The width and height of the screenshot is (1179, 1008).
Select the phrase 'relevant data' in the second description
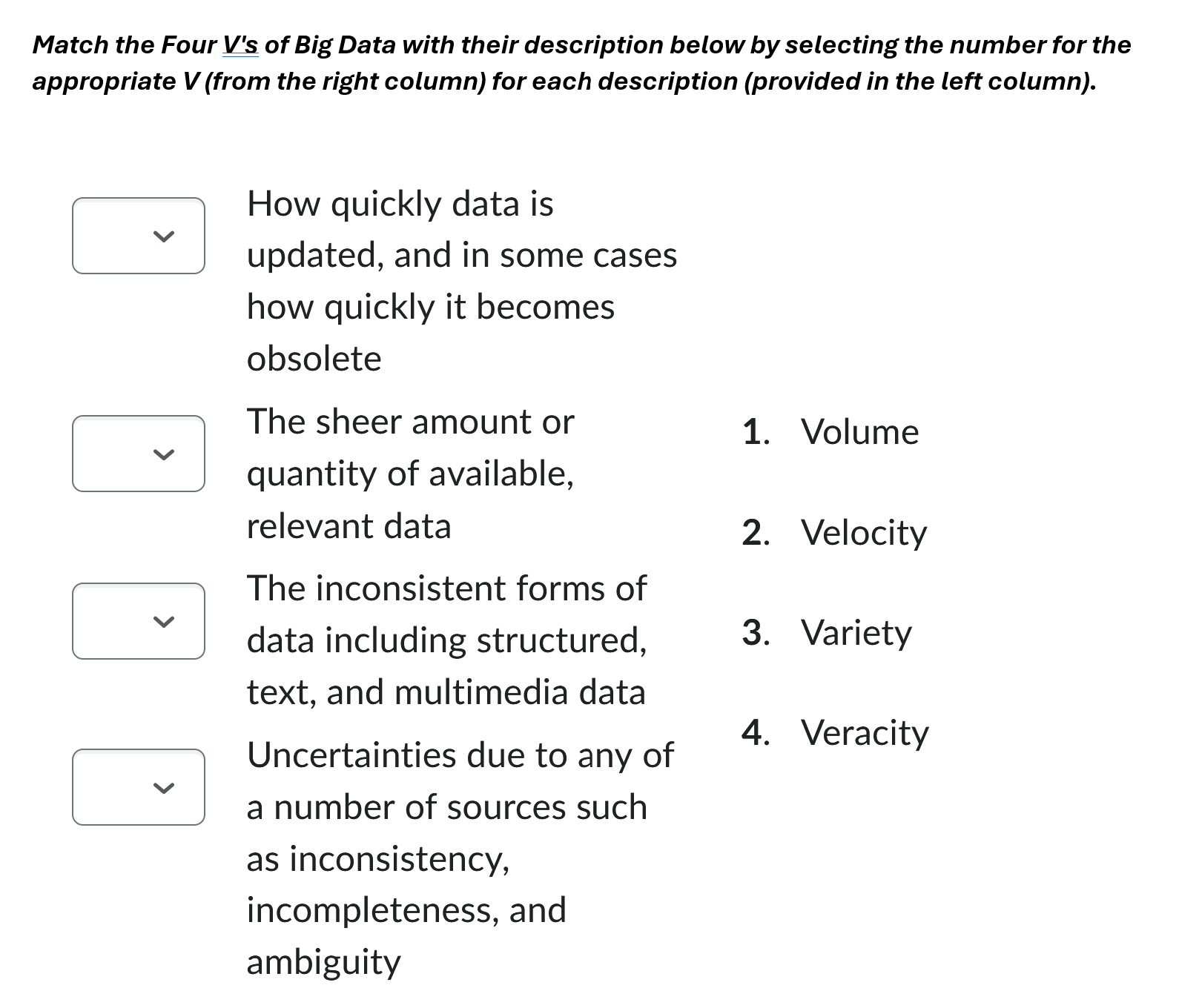[x=349, y=525]
